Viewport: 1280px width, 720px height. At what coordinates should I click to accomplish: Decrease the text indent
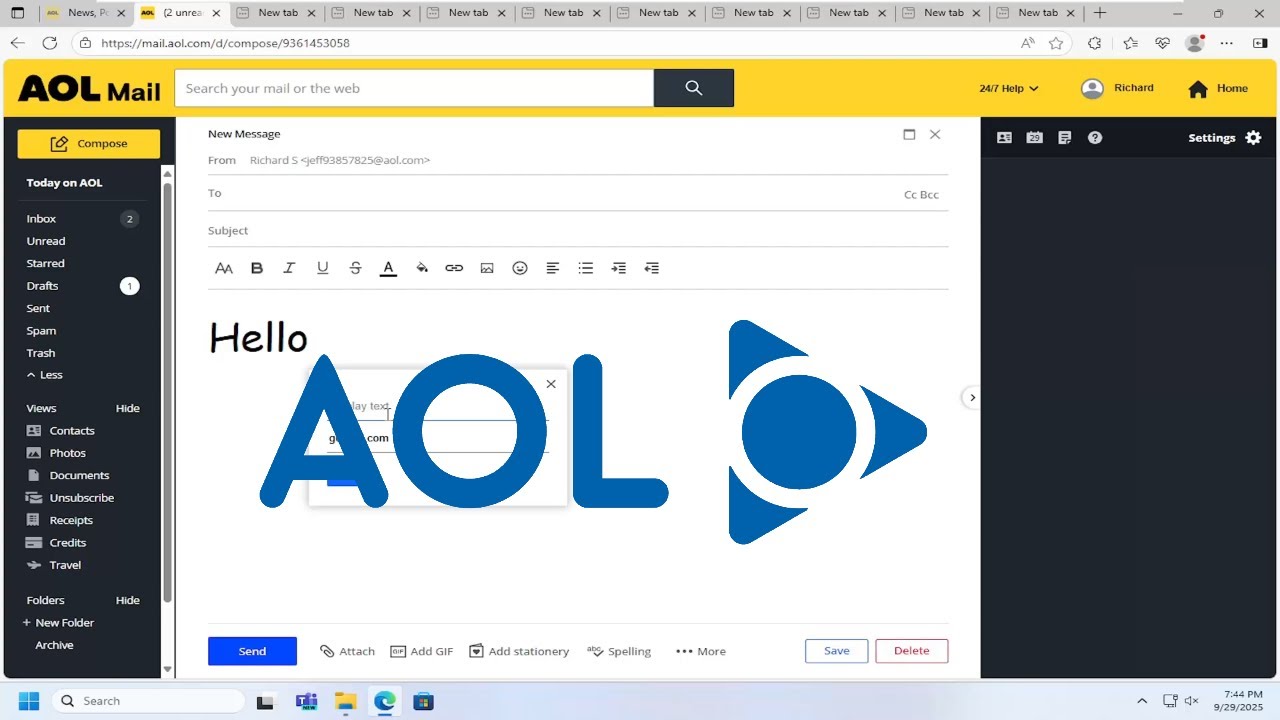click(x=652, y=268)
